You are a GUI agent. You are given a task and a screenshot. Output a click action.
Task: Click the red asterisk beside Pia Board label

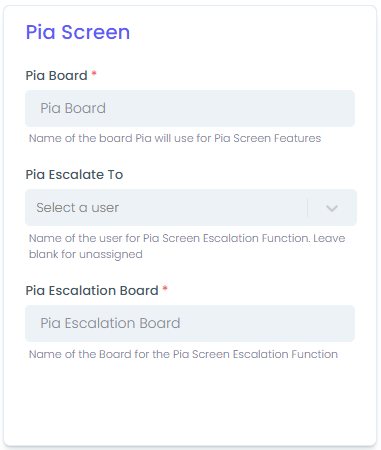[x=94, y=73]
